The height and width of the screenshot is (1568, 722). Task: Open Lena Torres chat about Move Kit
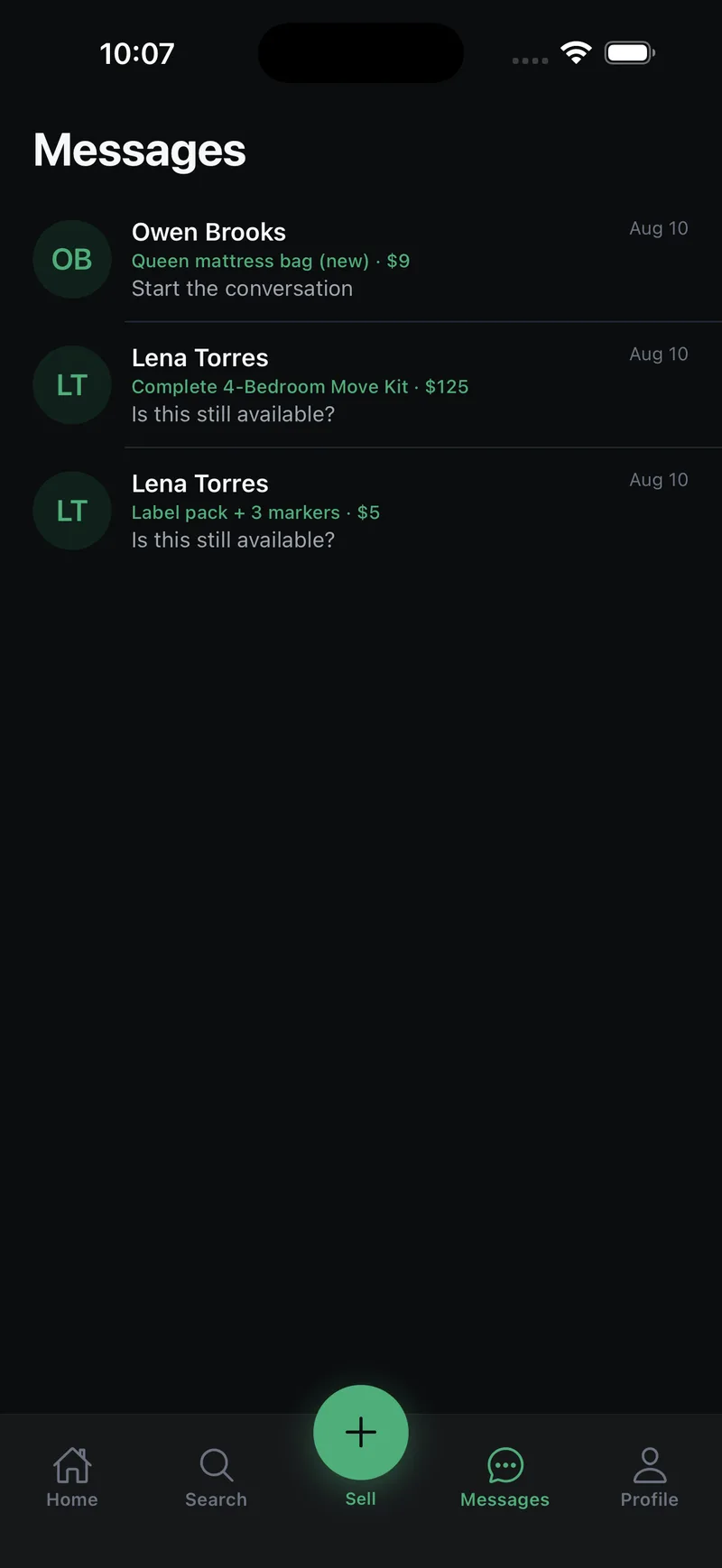pyautogui.click(x=361, y=385)
